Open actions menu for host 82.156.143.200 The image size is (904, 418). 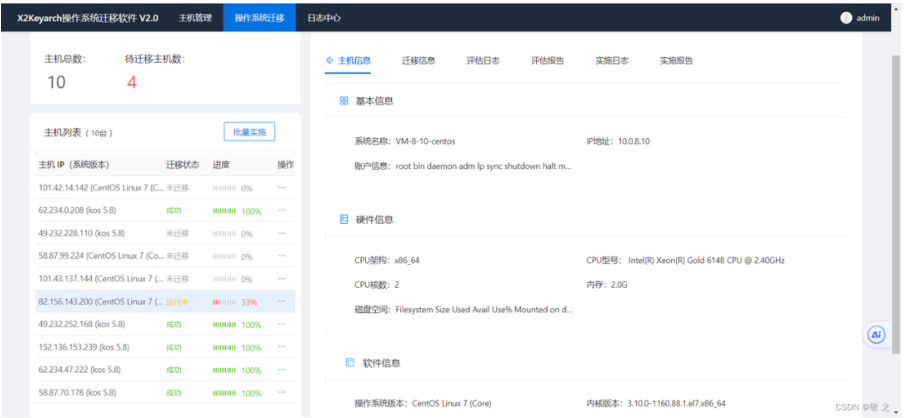(x=282, y=302)
